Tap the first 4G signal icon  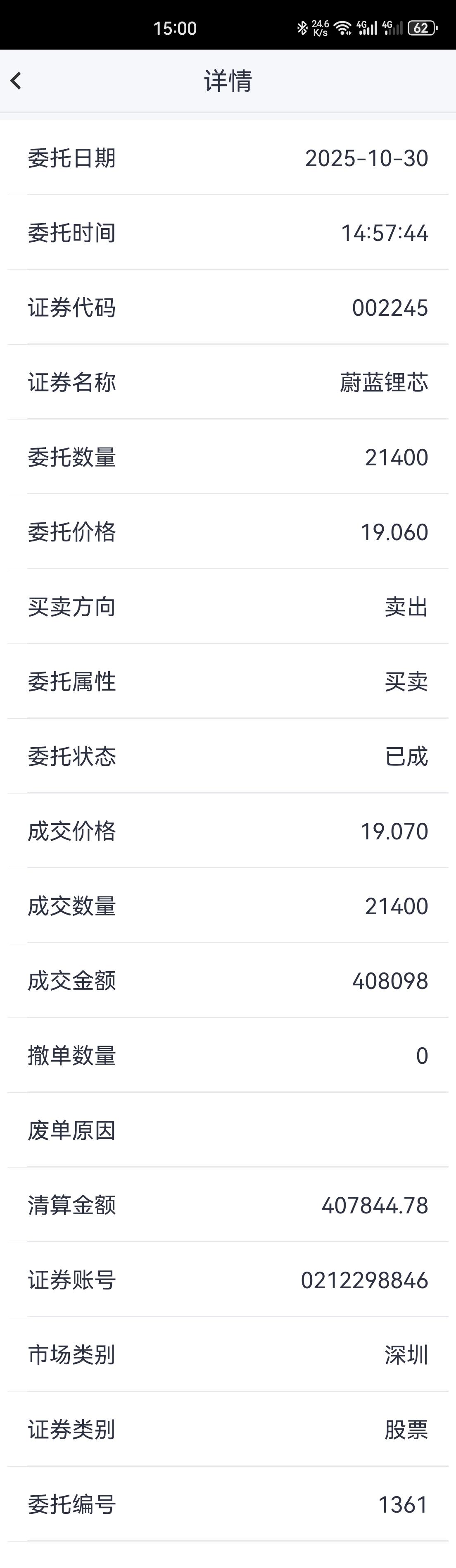(367, 28)
